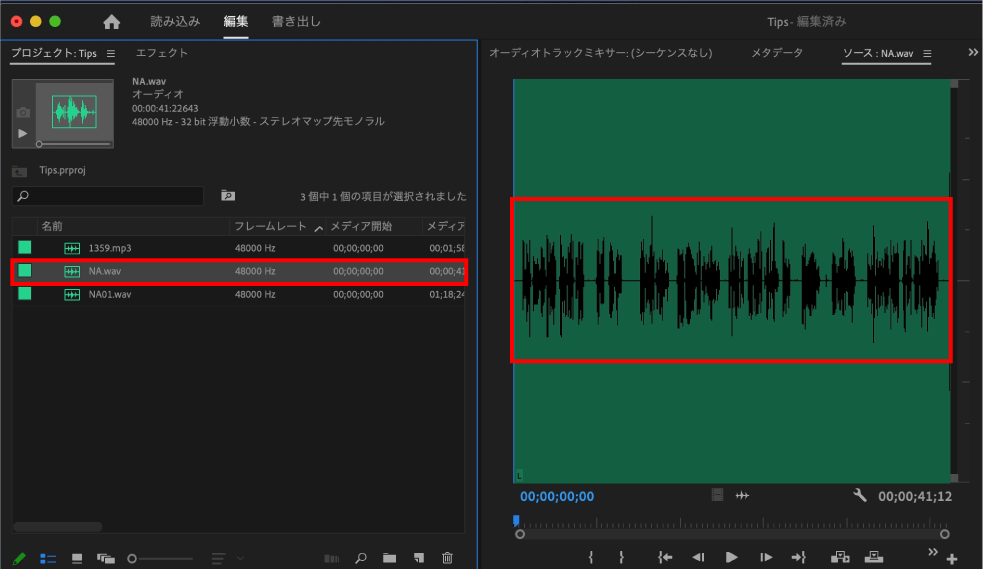Click the Insert edit icon
Image resolution: width=983 pixels, height=569 pixels.
point(840,557)
